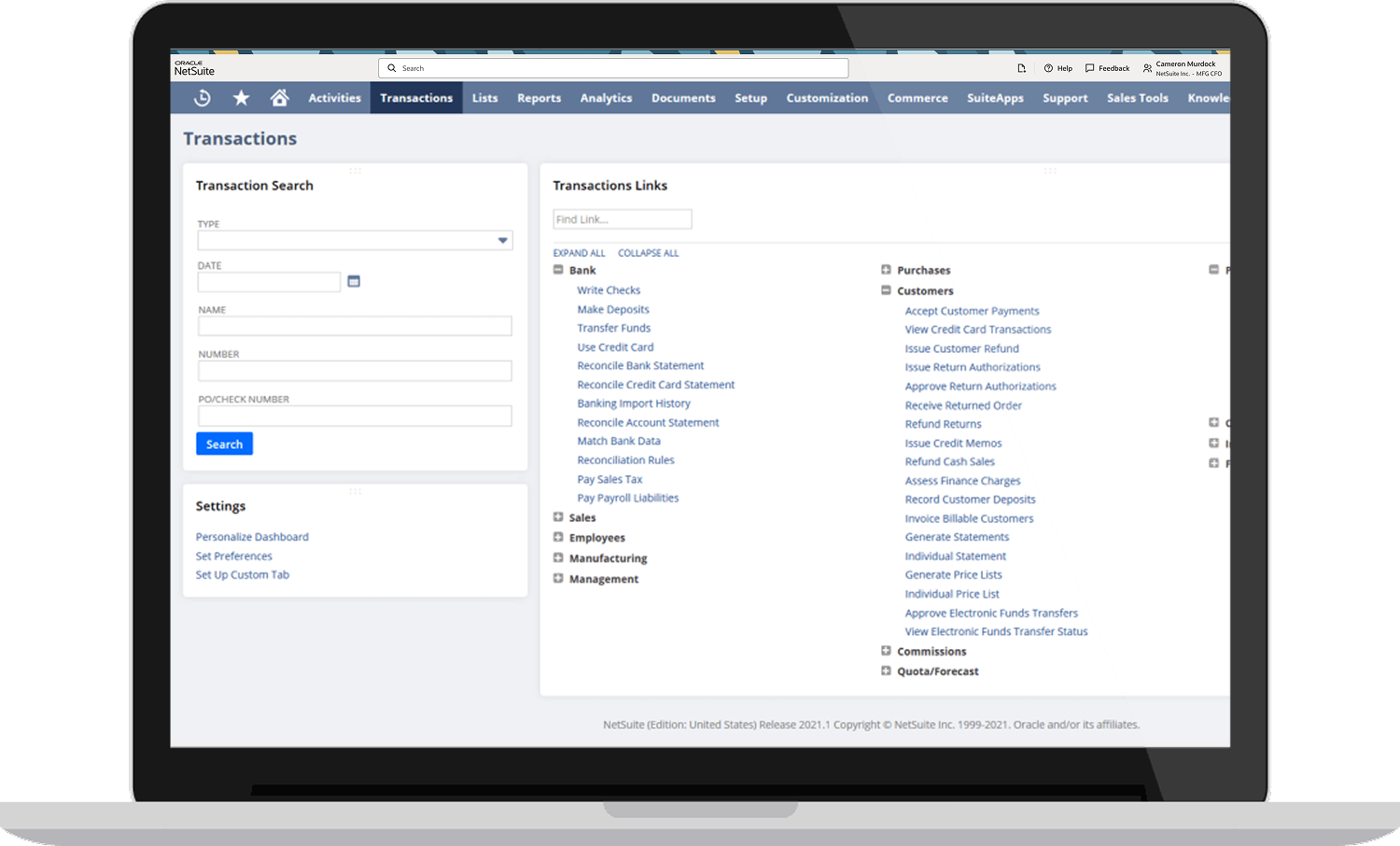This screenshot has width=1400, height=846.
Task: Click the NAME input field
Action: tap(355, 326)
